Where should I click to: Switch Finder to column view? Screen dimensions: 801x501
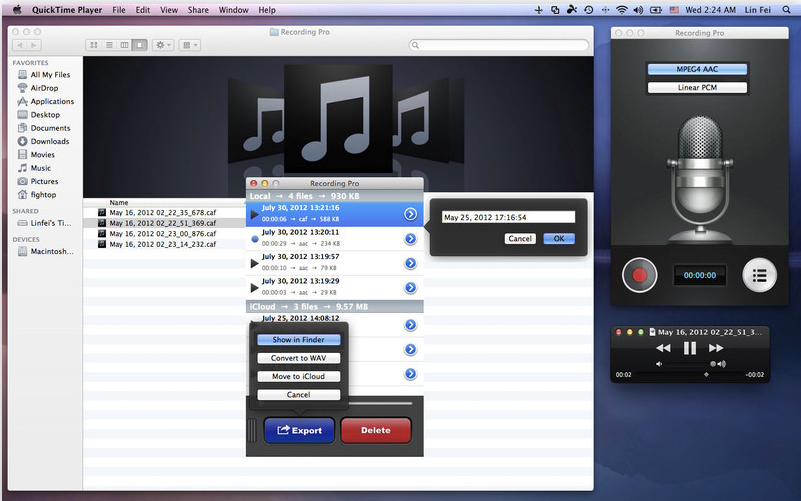coord(124,45)
